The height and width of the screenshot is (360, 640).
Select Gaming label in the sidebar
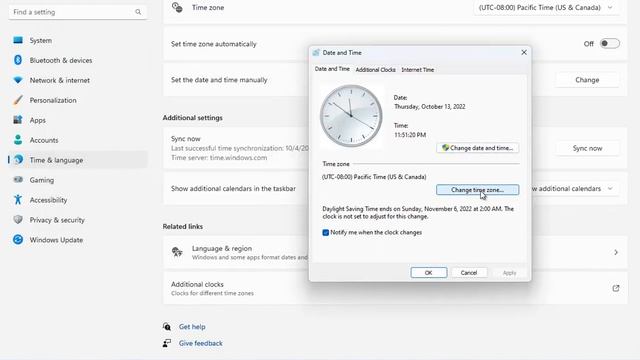[42, 180]
